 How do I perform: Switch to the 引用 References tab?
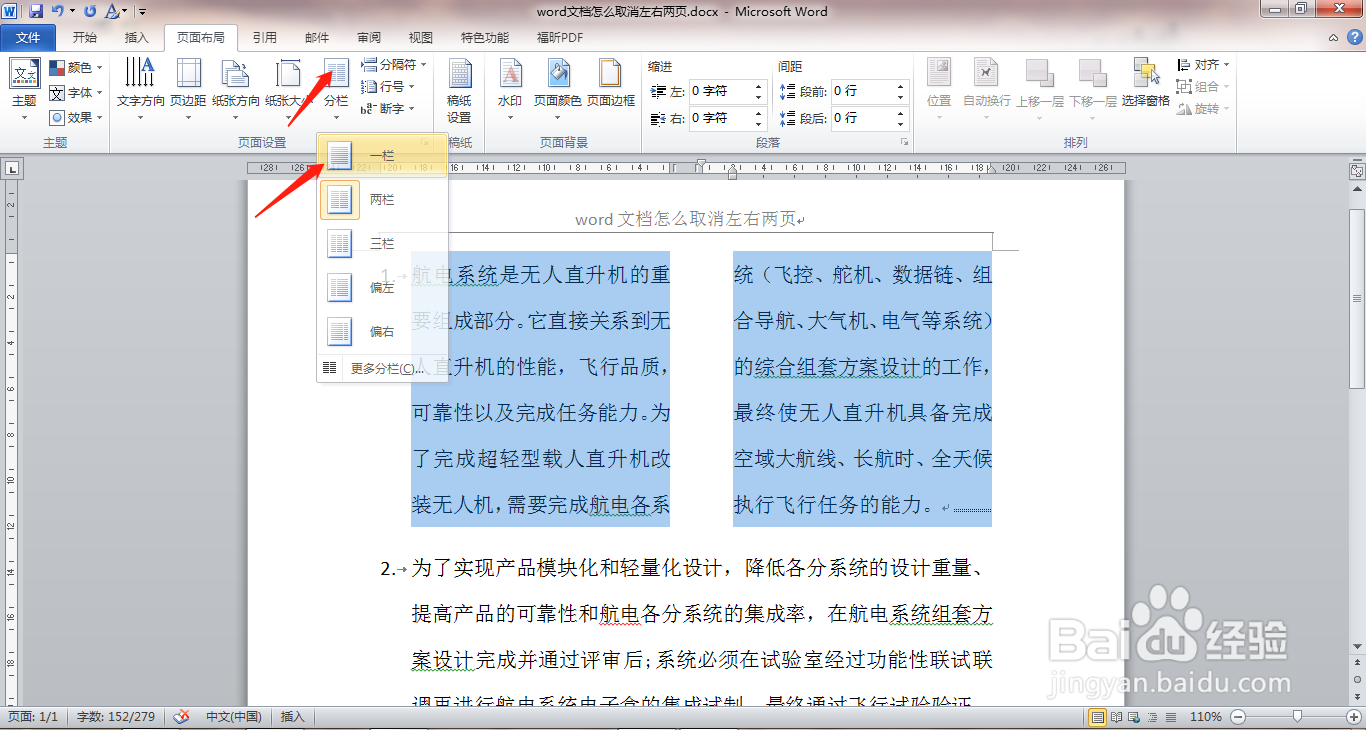(x=265, y=38)
